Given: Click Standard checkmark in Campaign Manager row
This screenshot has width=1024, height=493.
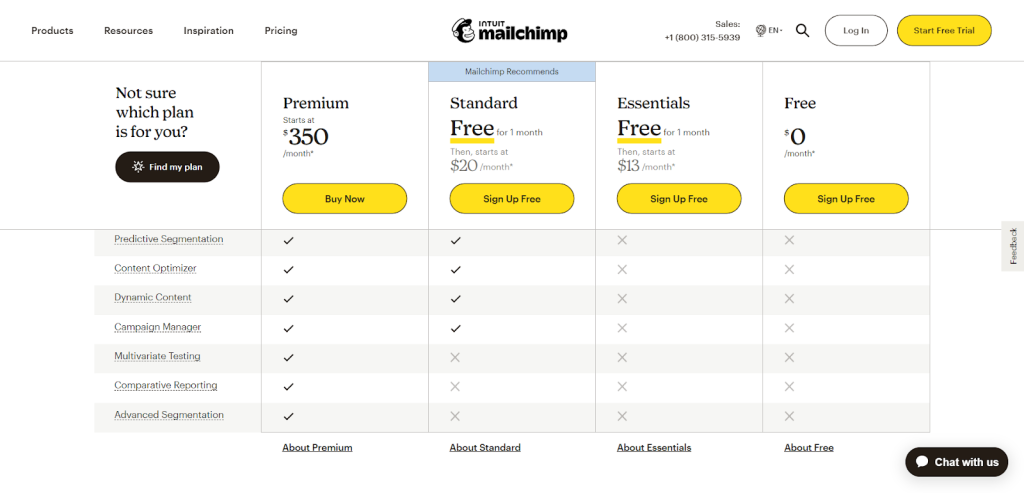Looking at the screenshot, I should coord(456,328).
